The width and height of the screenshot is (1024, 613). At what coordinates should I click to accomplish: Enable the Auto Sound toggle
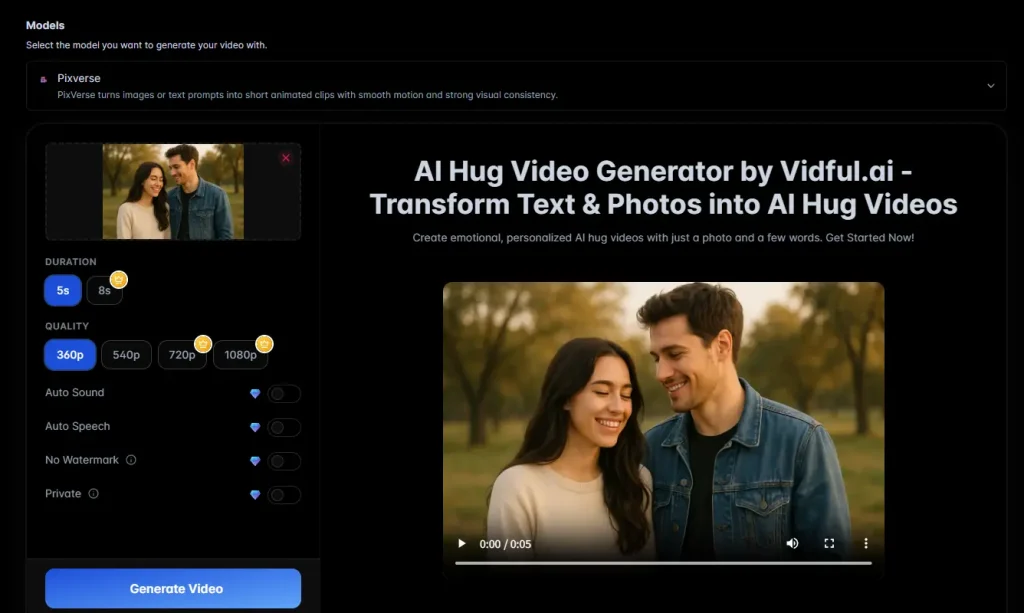tap(283, 393)
